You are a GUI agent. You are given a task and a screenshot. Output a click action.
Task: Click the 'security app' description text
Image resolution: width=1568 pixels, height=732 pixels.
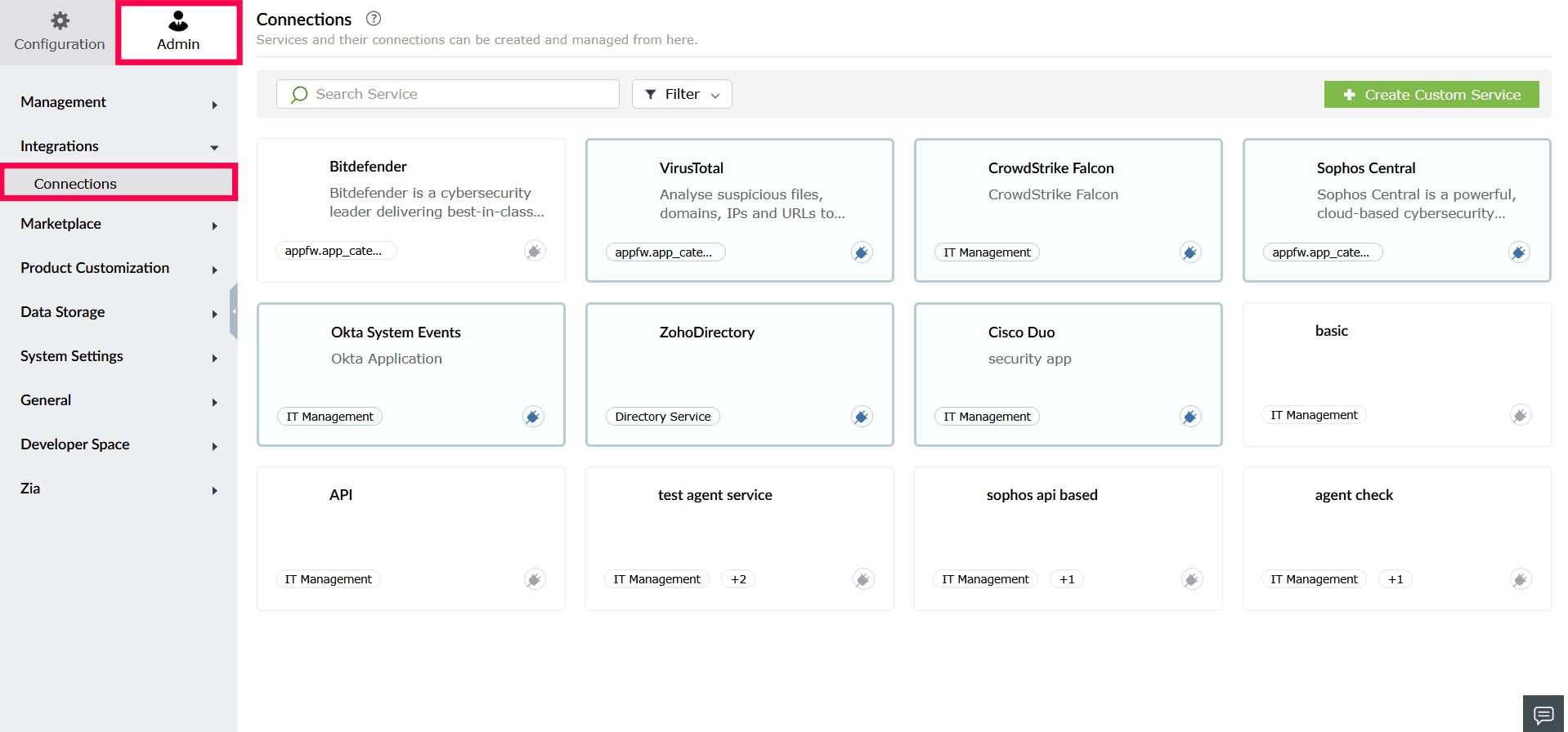pos(1029,359)
